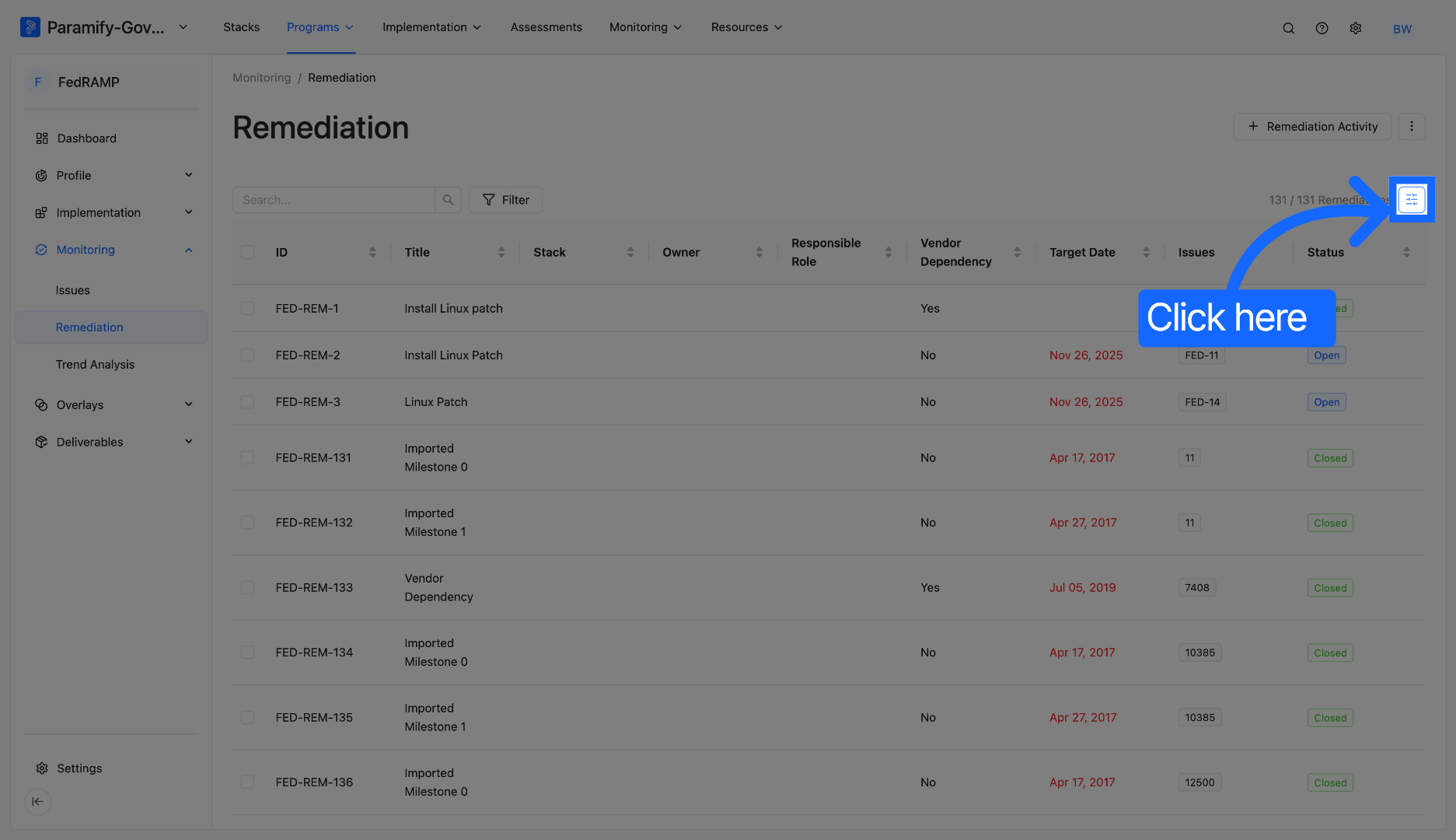
Task: Sort by Target Date column arrows
Action: [x=1147, y=252]
